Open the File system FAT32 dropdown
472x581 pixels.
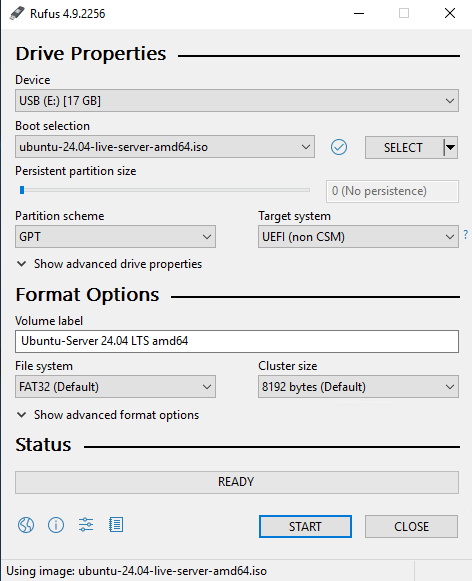point(115,386)
